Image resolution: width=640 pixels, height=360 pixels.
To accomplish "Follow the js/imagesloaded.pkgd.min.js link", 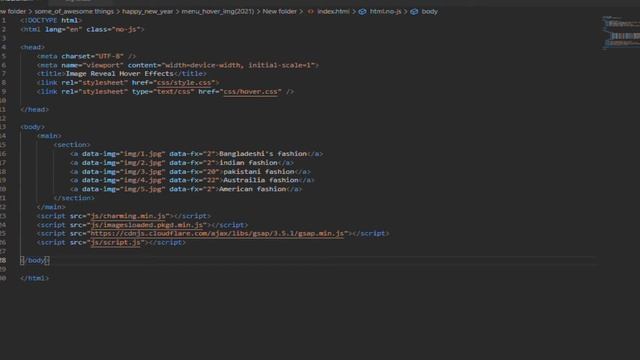I will pos(147,225).
